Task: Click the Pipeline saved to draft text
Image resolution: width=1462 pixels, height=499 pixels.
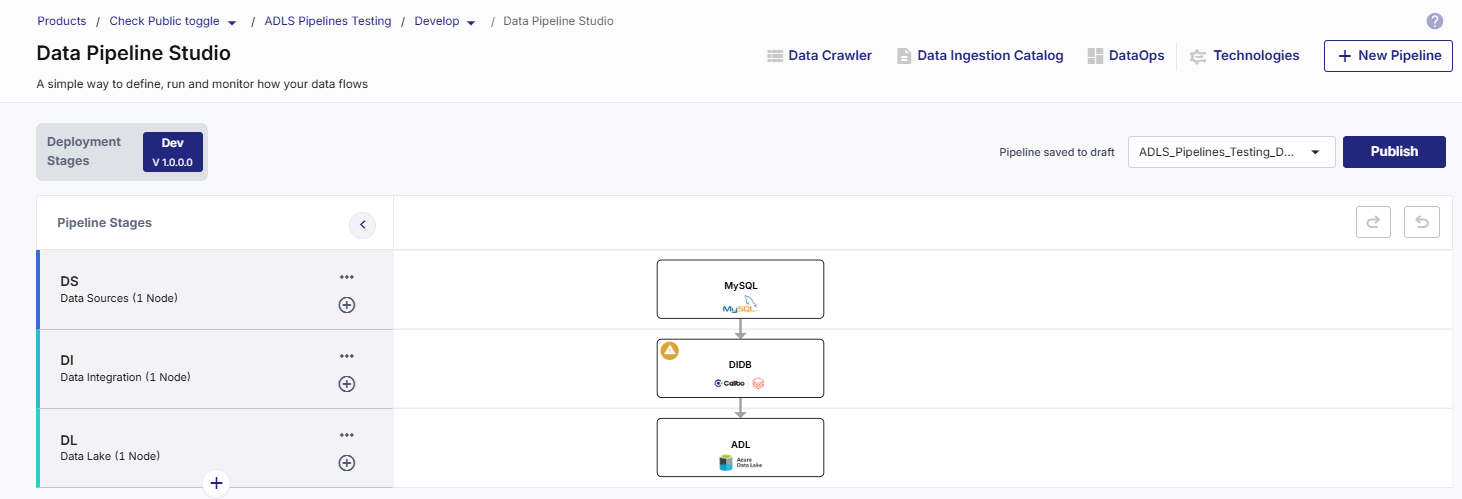Action: (x=1057, y=153)
